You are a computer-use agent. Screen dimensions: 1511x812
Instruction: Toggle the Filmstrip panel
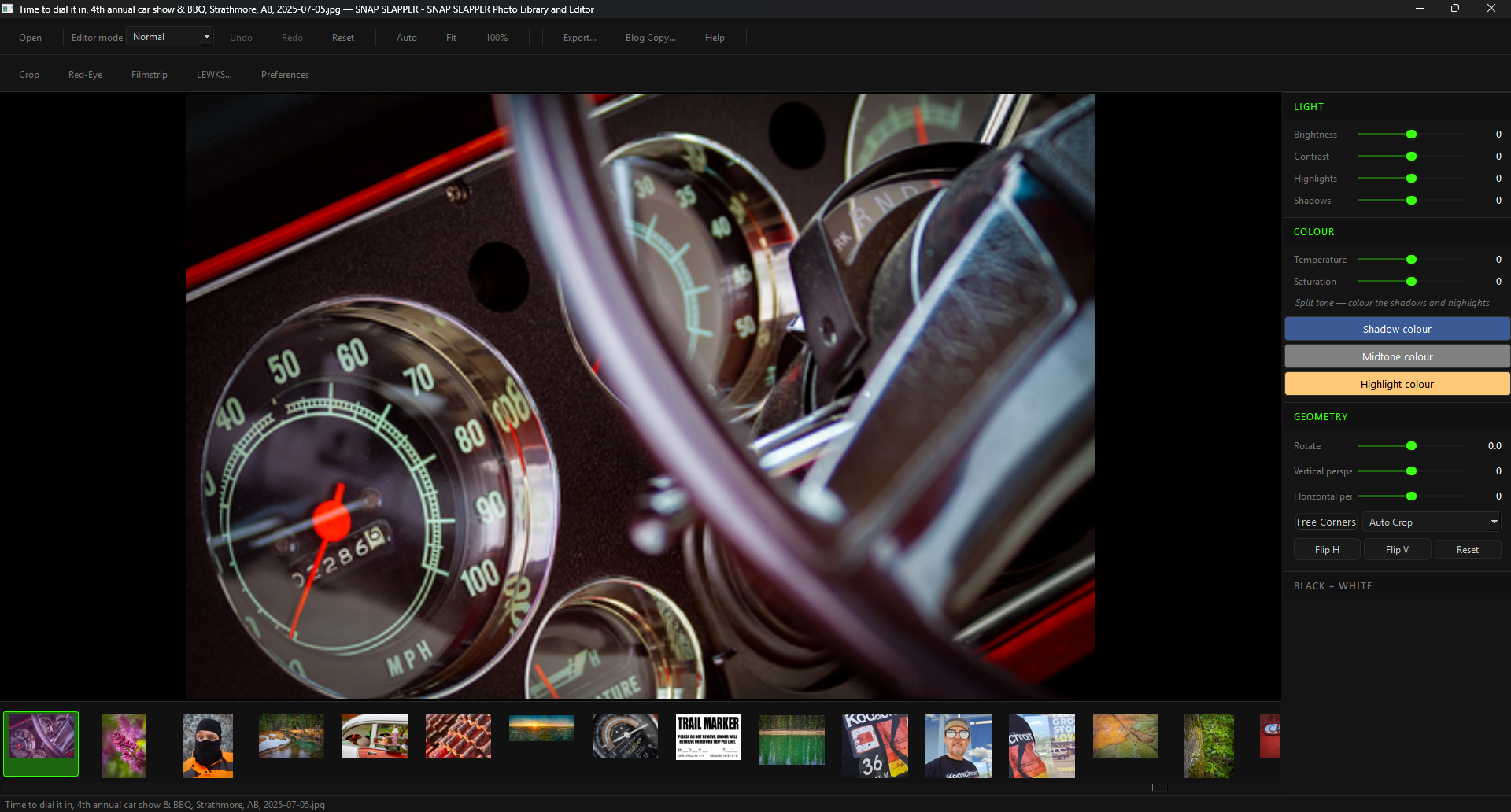tap(150, 75)
